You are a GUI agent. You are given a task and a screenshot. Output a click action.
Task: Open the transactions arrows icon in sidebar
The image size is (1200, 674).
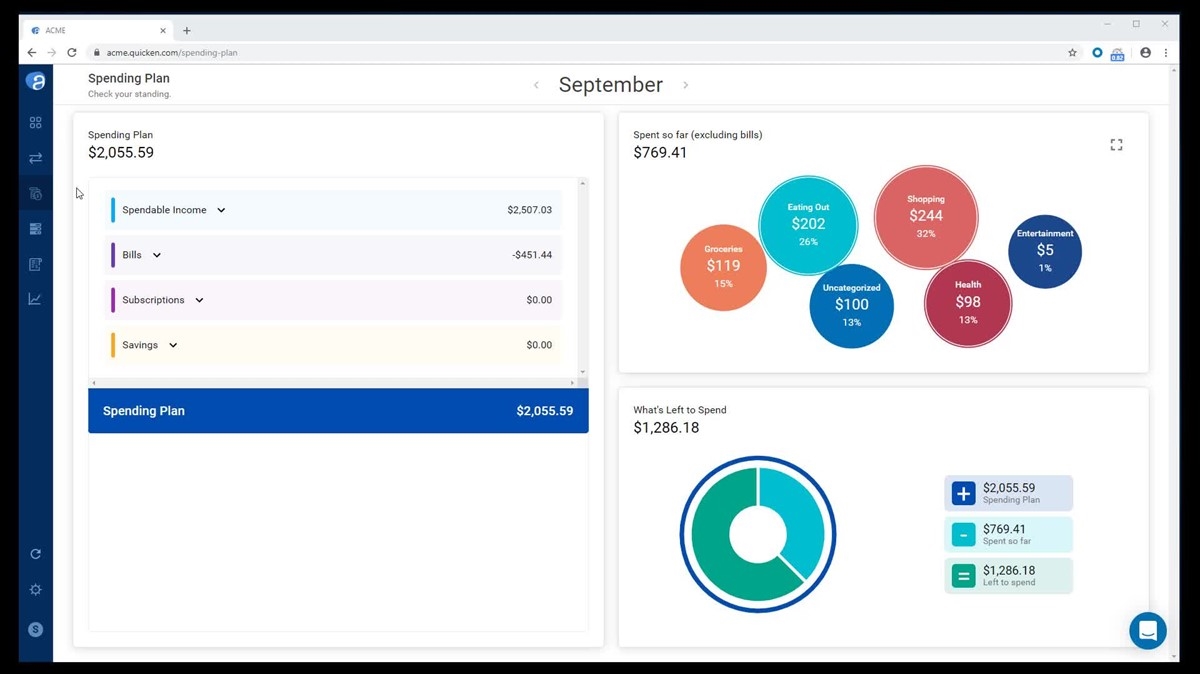pos(36,158)
